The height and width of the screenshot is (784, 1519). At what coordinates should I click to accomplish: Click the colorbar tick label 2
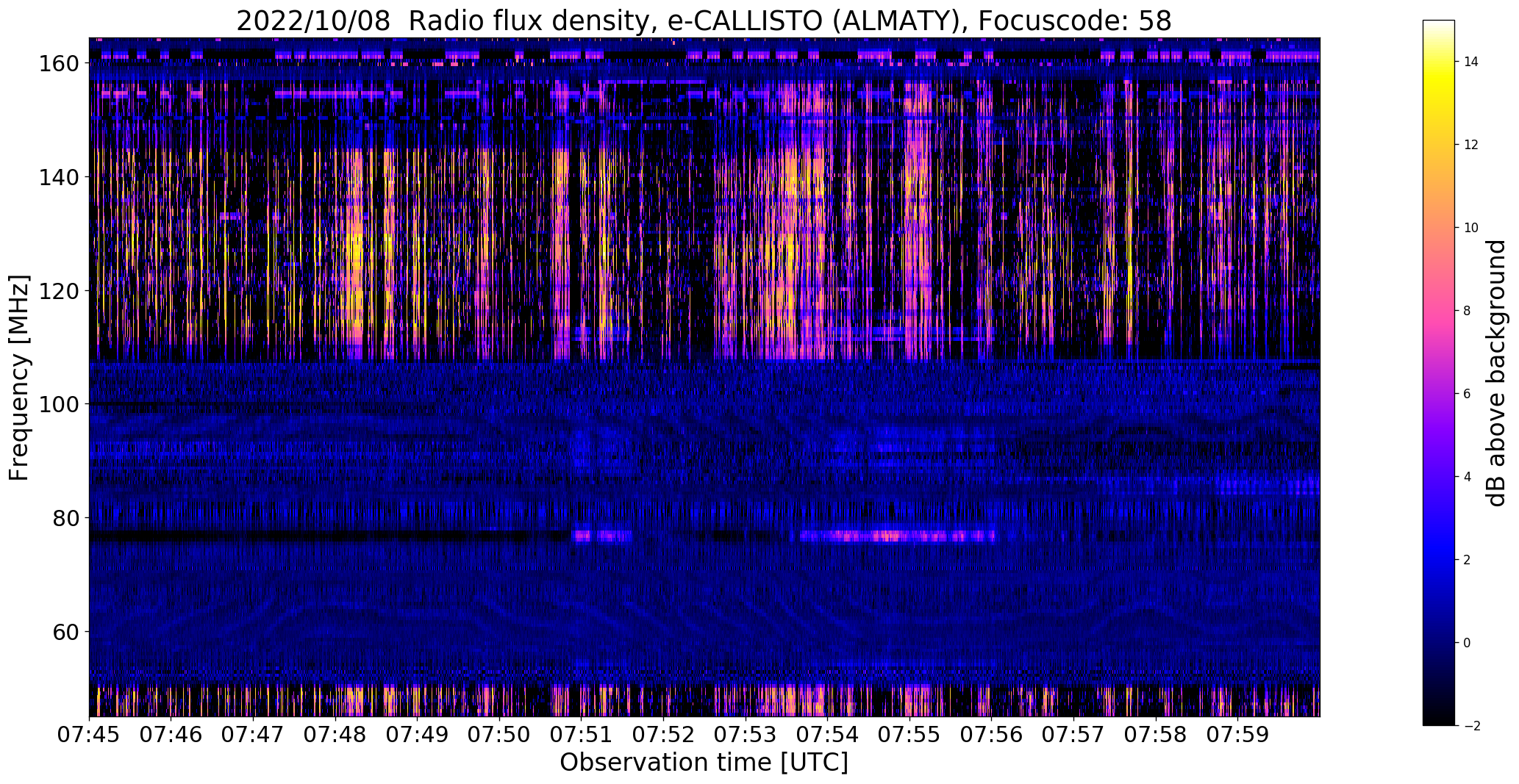(x=1467, y=560)
